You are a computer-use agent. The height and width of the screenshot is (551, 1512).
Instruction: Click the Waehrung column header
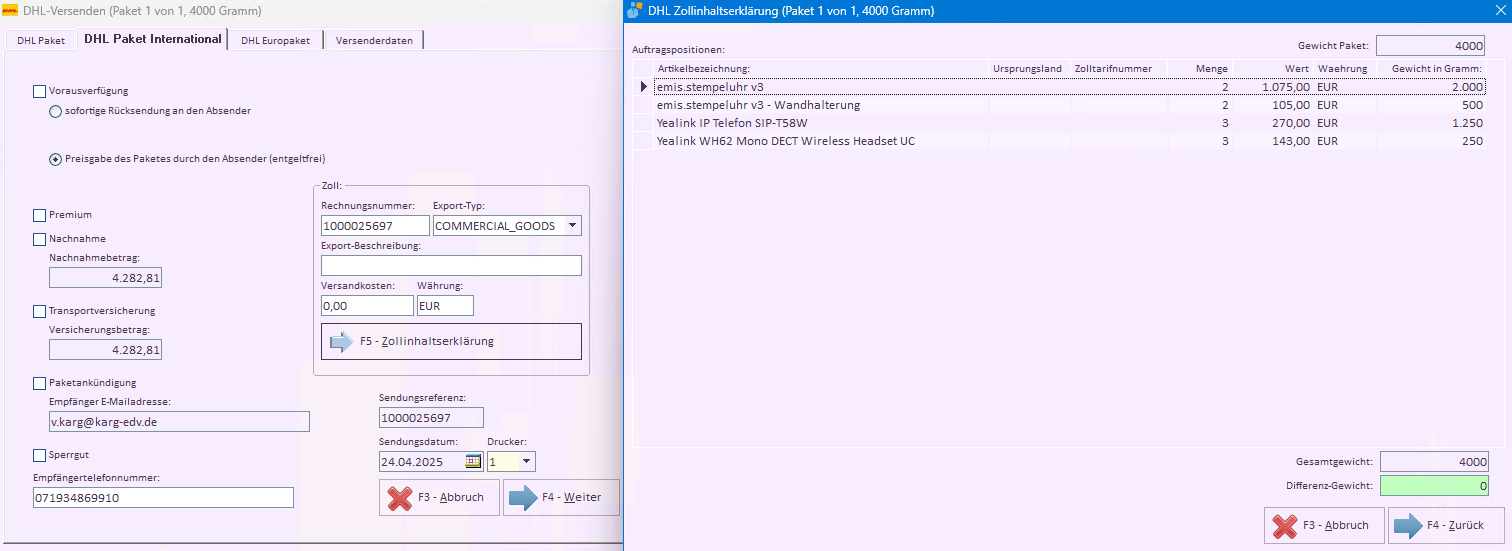pos(1345,68)
